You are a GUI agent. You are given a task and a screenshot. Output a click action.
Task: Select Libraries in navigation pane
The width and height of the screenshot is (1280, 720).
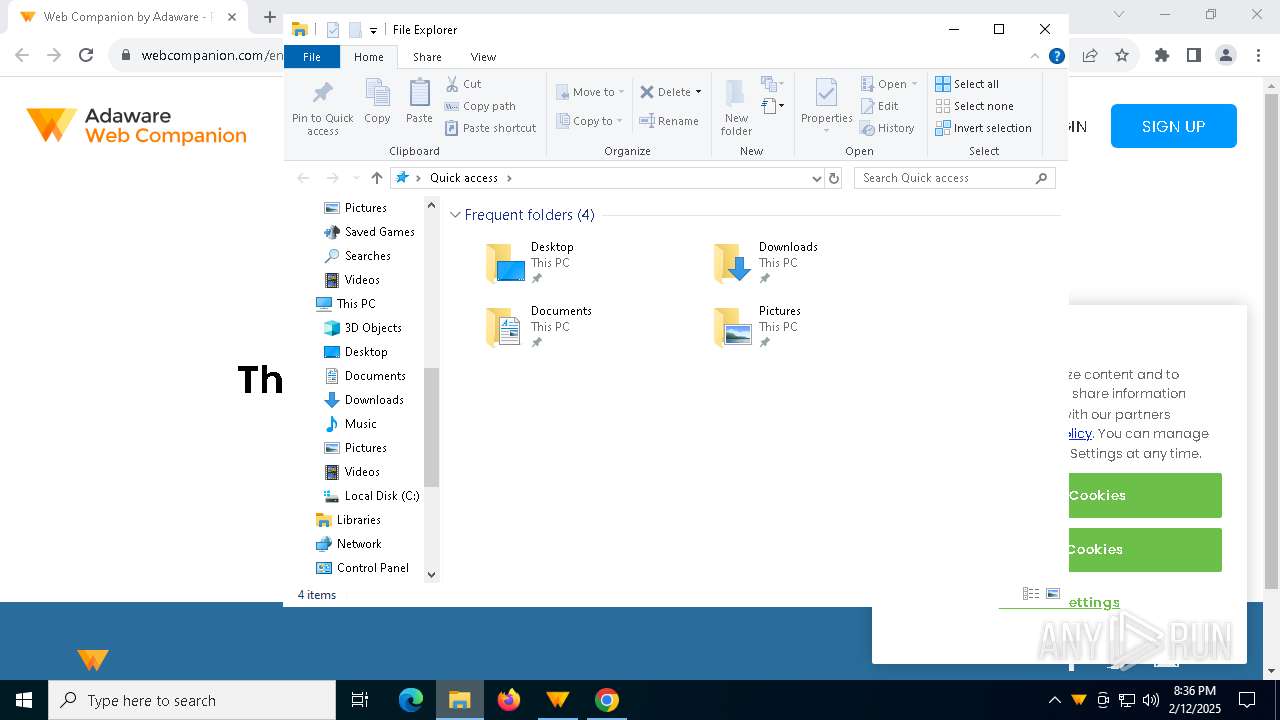(348, 520)
